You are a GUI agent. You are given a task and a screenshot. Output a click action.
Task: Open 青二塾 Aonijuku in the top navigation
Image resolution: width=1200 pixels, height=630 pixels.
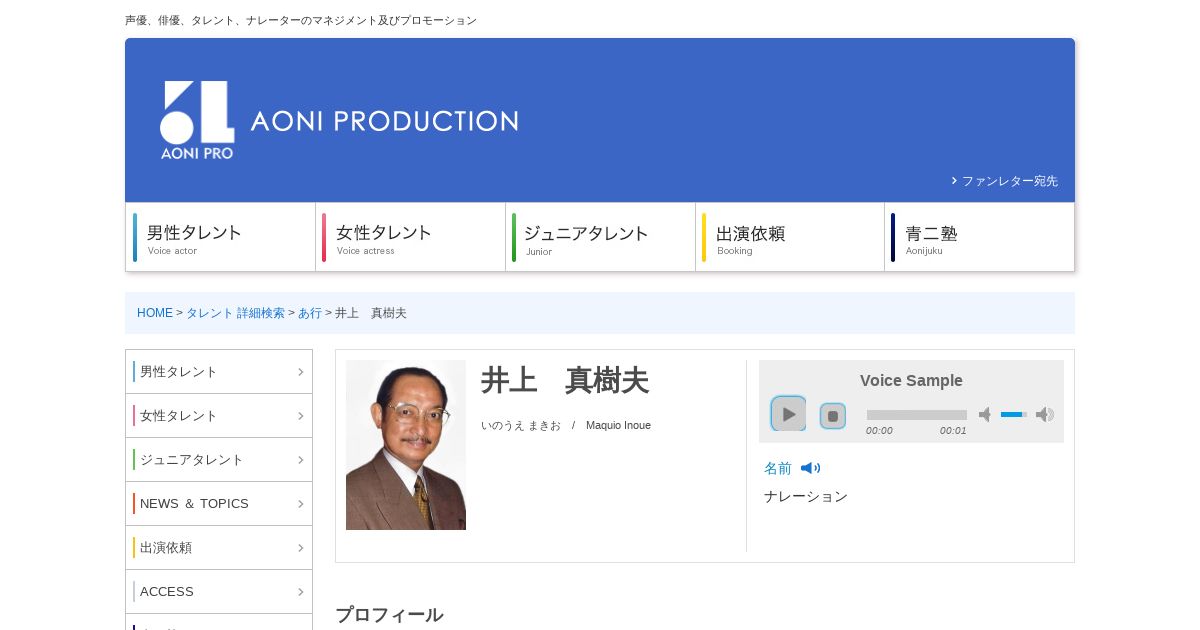click(980, 237)
